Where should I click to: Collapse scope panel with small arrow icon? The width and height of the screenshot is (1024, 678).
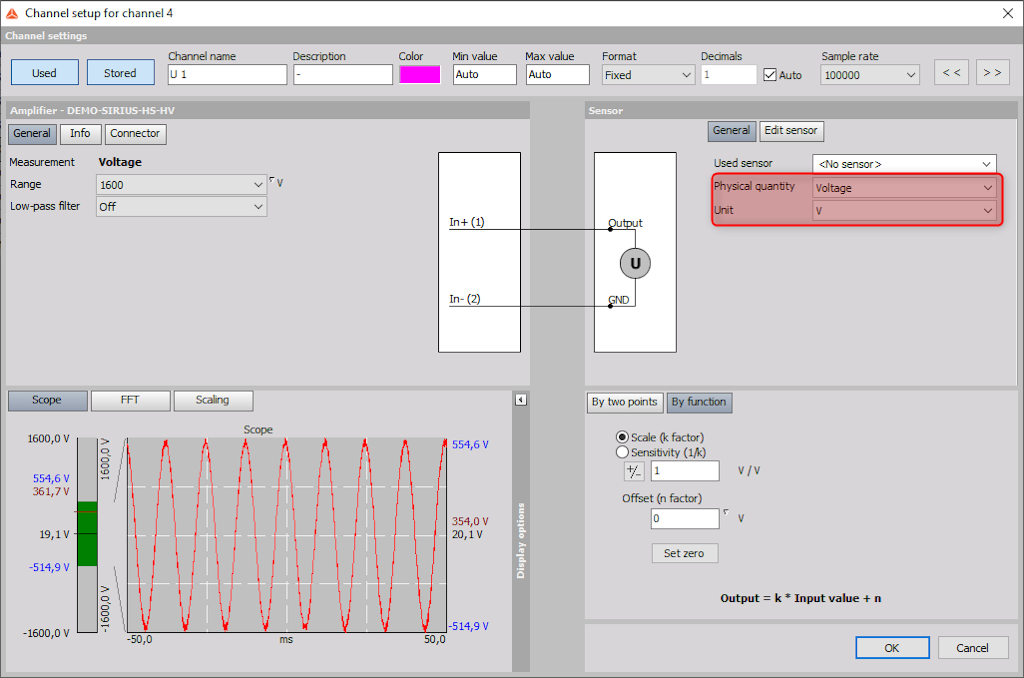pyautogui.click(x=520, y=400)
